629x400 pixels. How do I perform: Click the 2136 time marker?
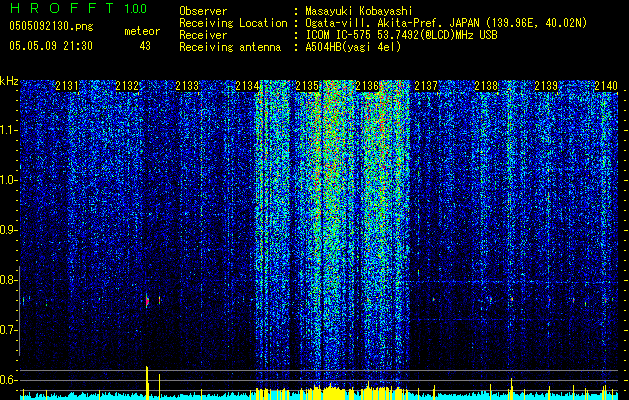367,86
